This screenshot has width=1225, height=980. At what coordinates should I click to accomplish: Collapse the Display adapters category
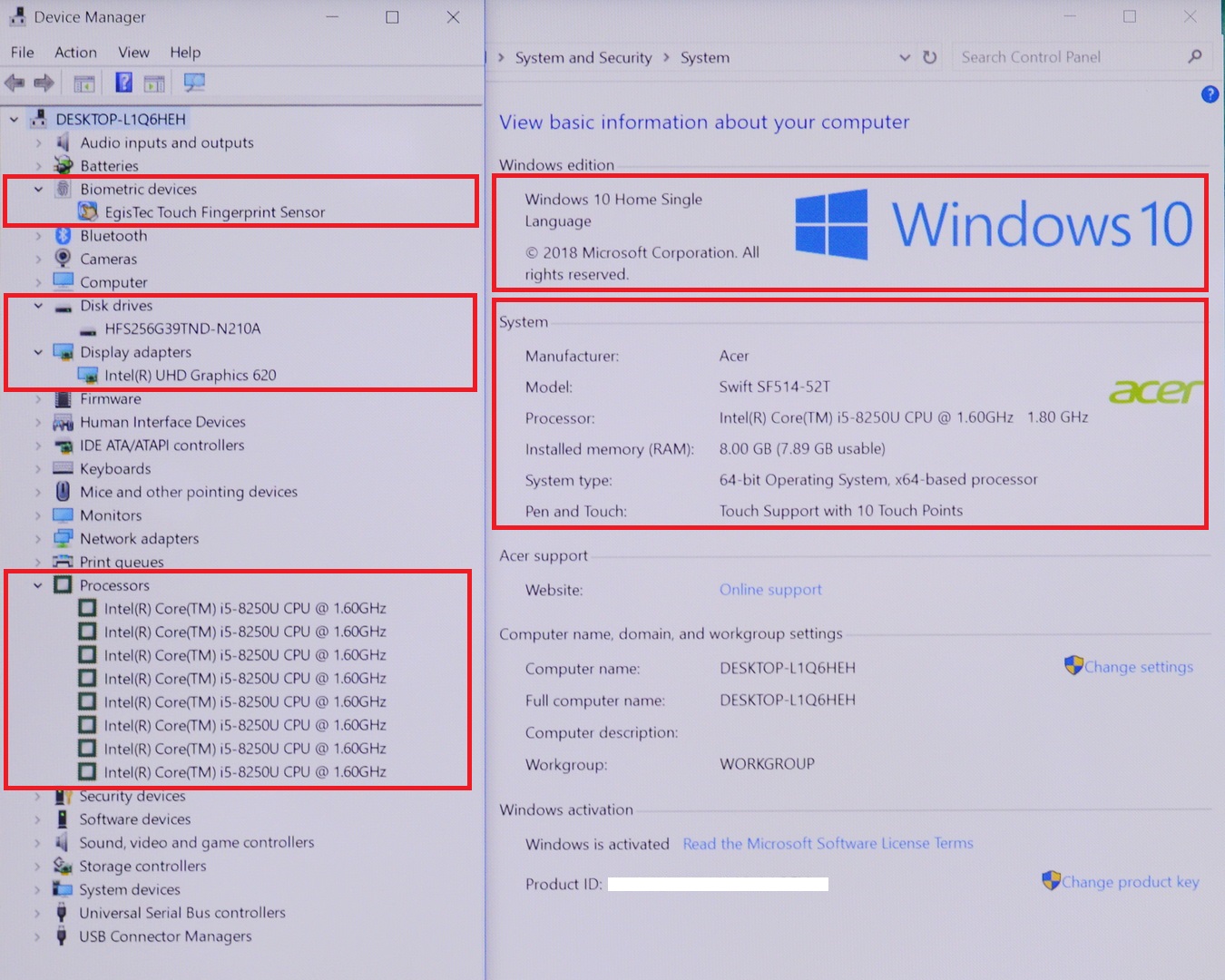click(38, 352)
